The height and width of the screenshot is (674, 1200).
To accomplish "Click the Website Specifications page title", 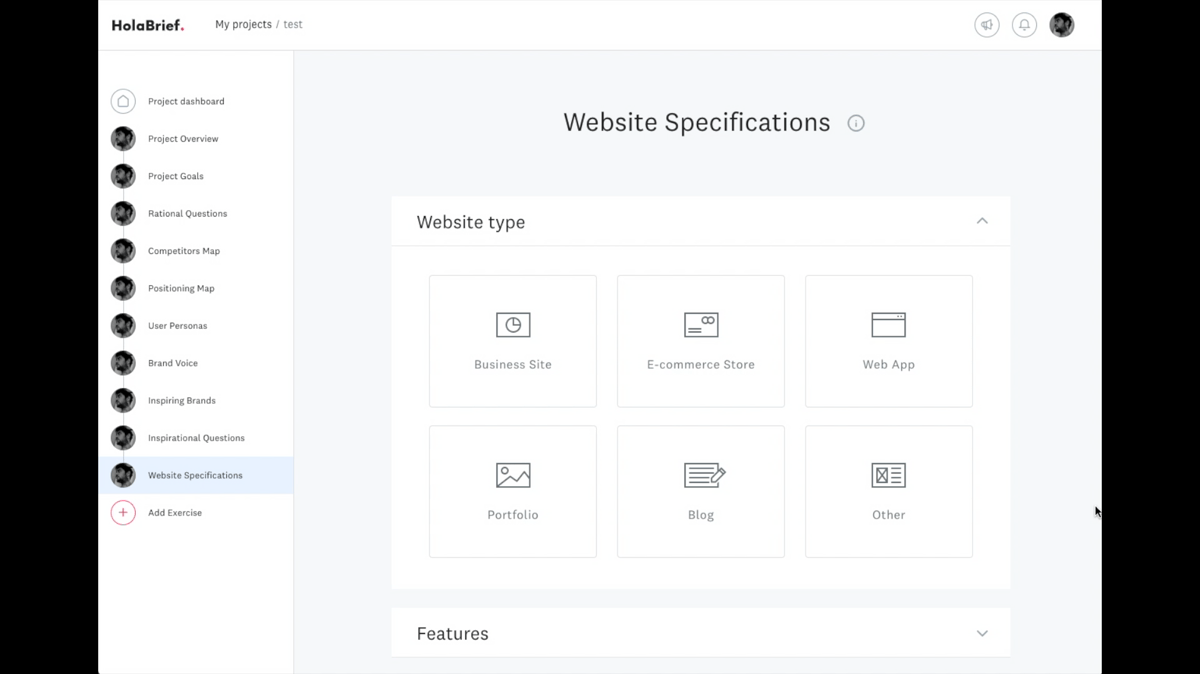I will click(697, 122).
